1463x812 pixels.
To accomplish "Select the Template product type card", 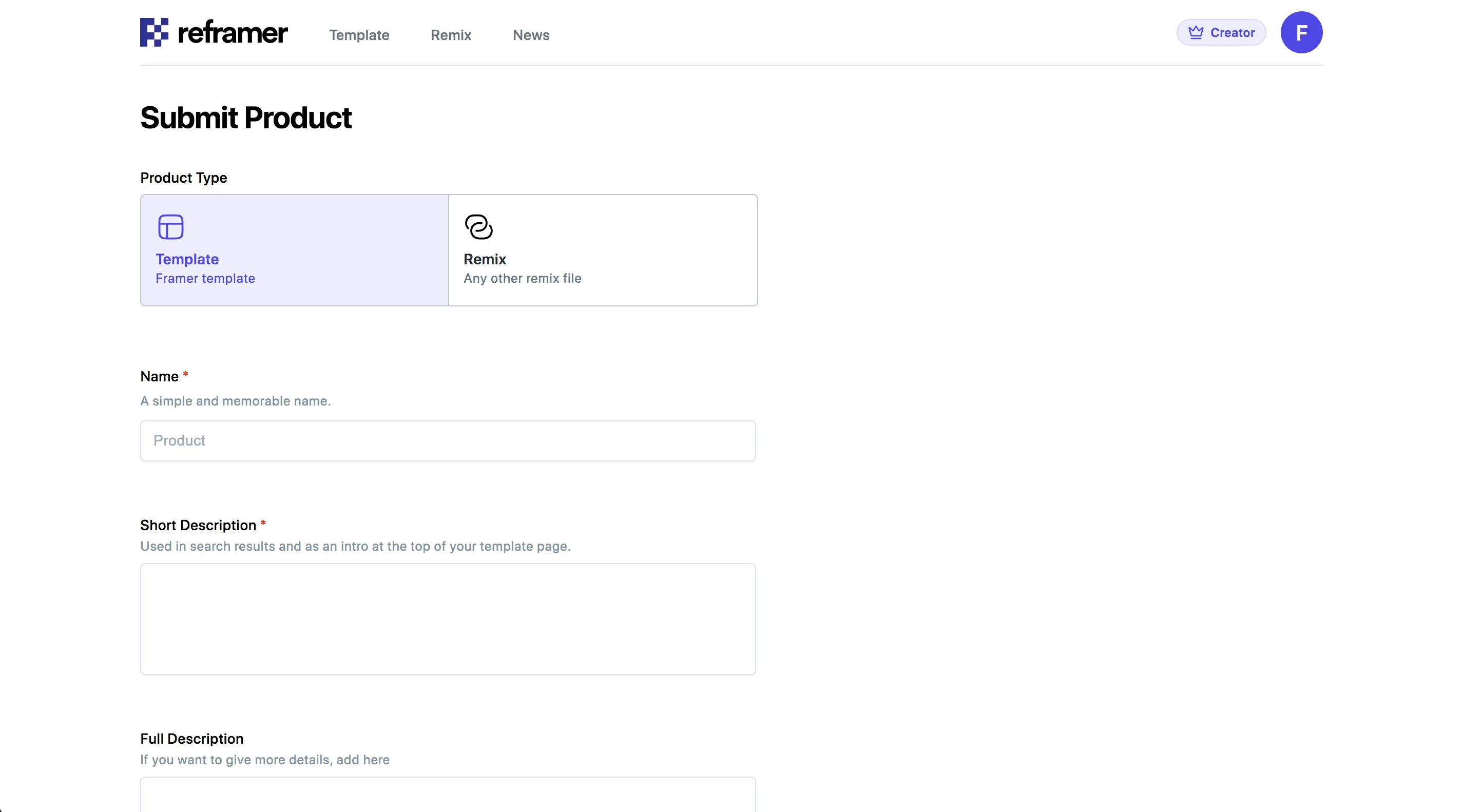I will click(x=295, y=250).
